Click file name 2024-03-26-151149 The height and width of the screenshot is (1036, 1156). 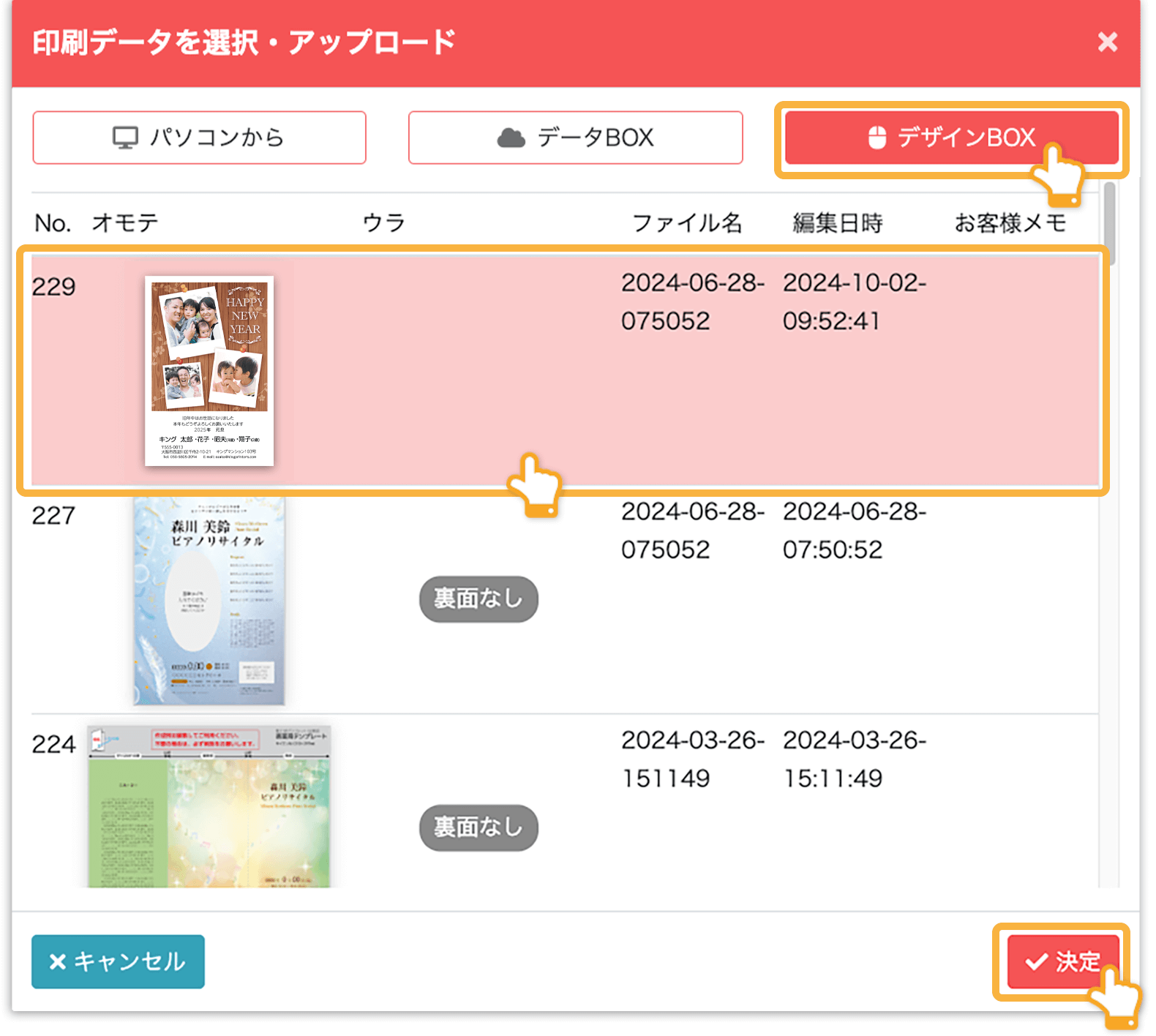(692, 759)
